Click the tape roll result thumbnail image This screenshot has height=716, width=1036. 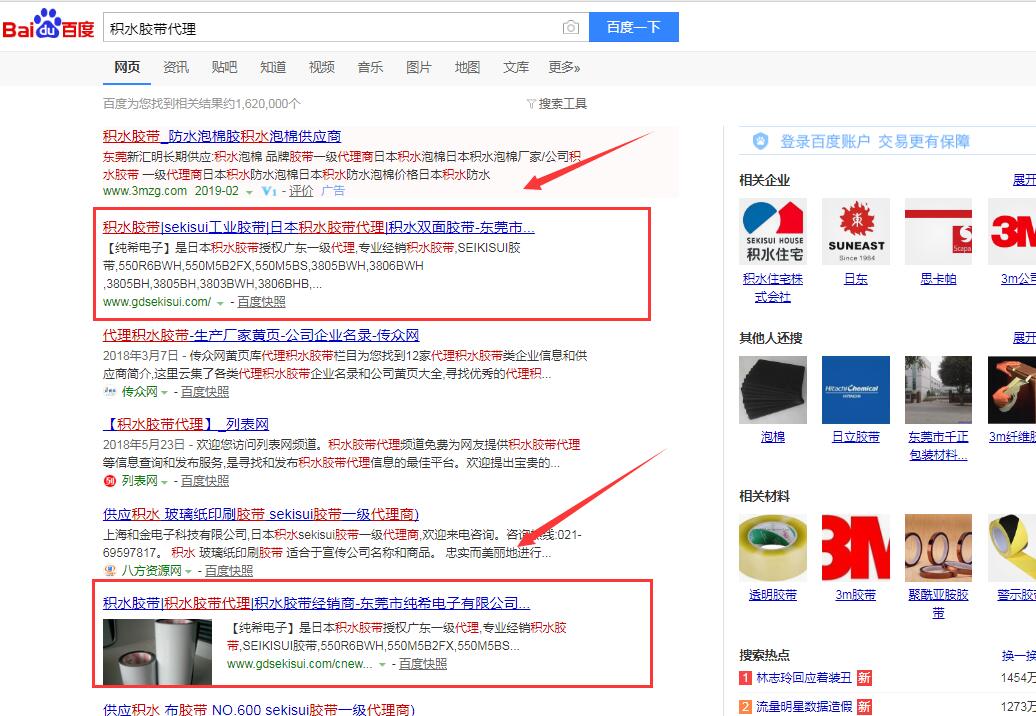157,651
